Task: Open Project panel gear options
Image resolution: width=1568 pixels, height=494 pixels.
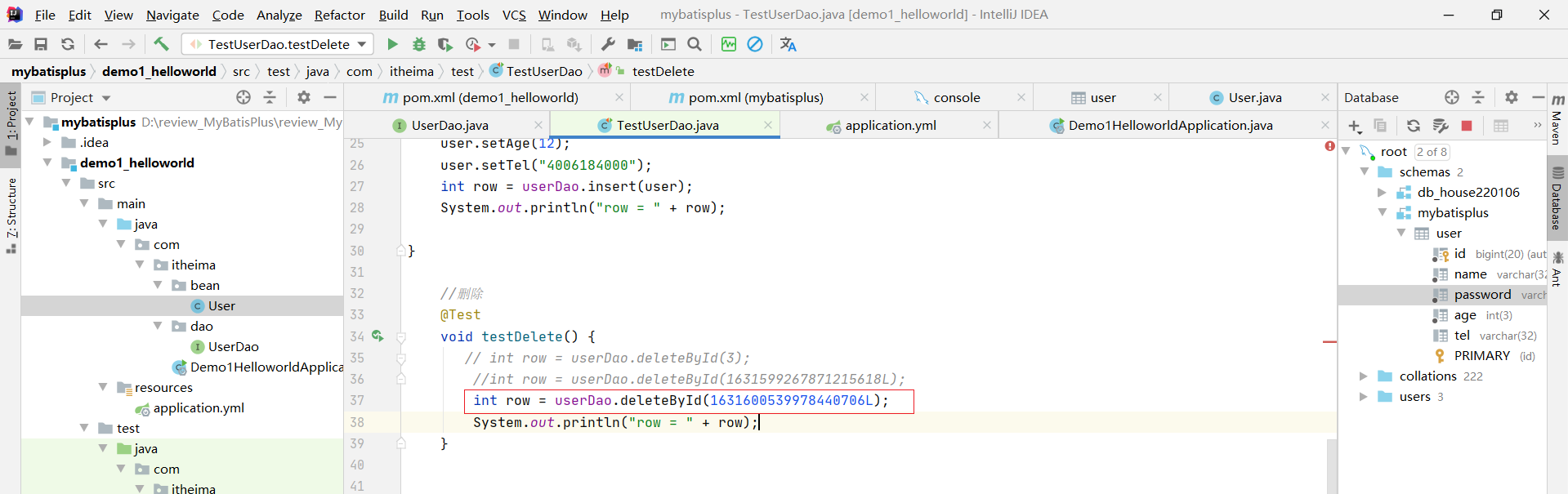Action: 304,97
